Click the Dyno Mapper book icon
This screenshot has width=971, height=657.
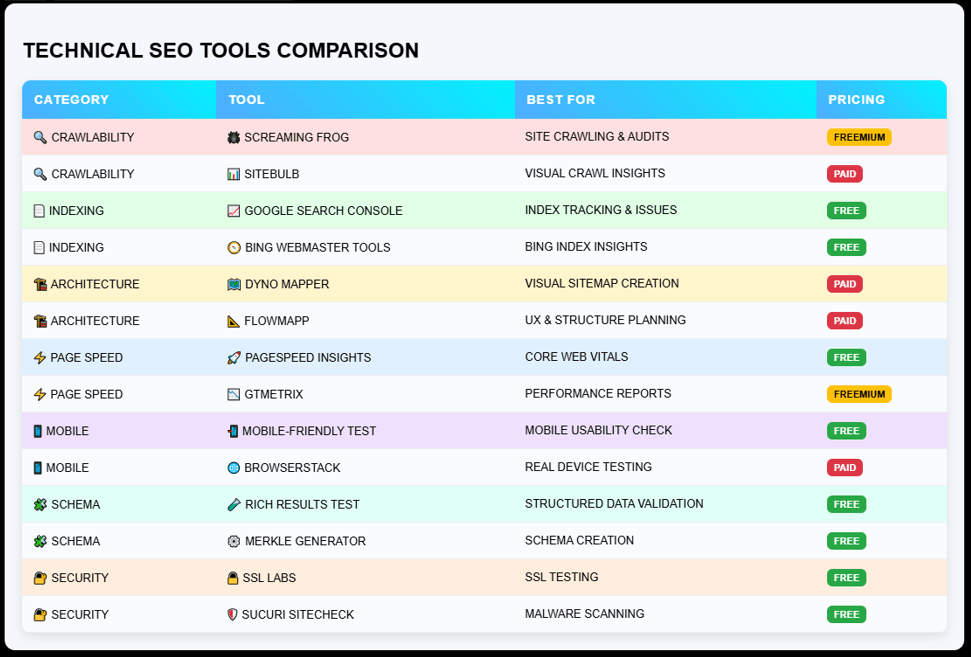click(x=232, y=284)
